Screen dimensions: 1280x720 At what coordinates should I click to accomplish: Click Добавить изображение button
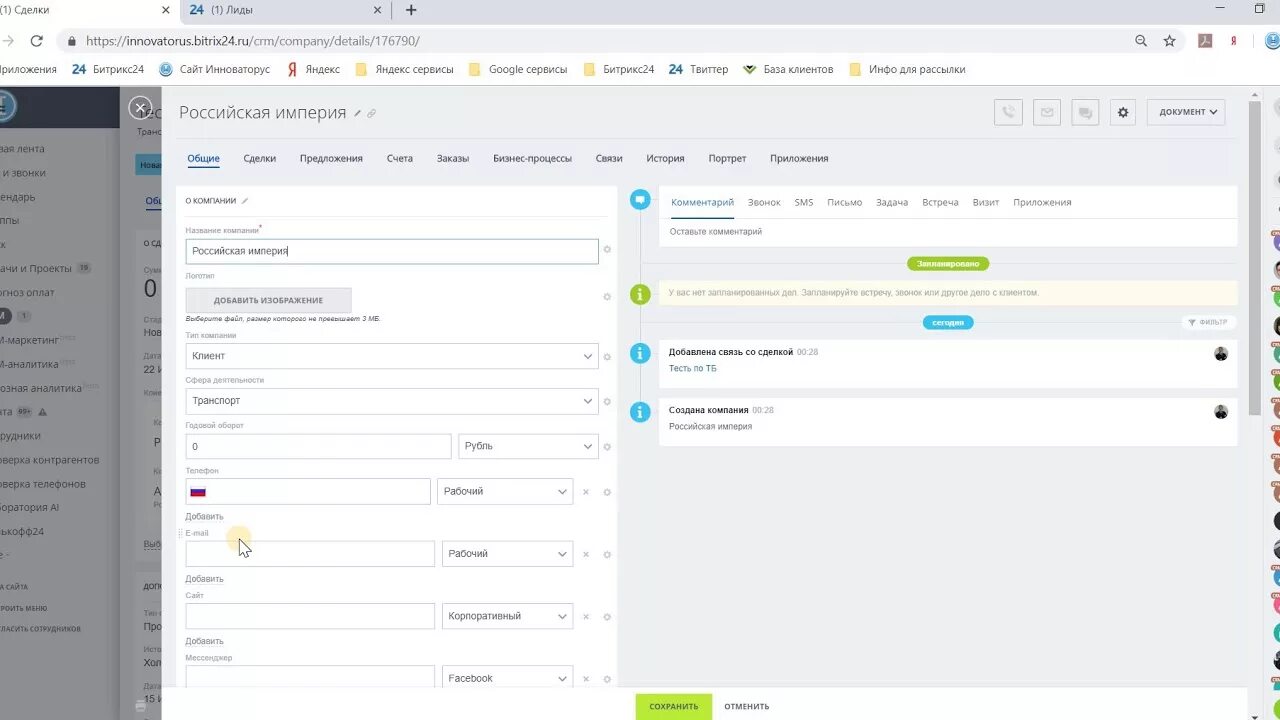268,300
